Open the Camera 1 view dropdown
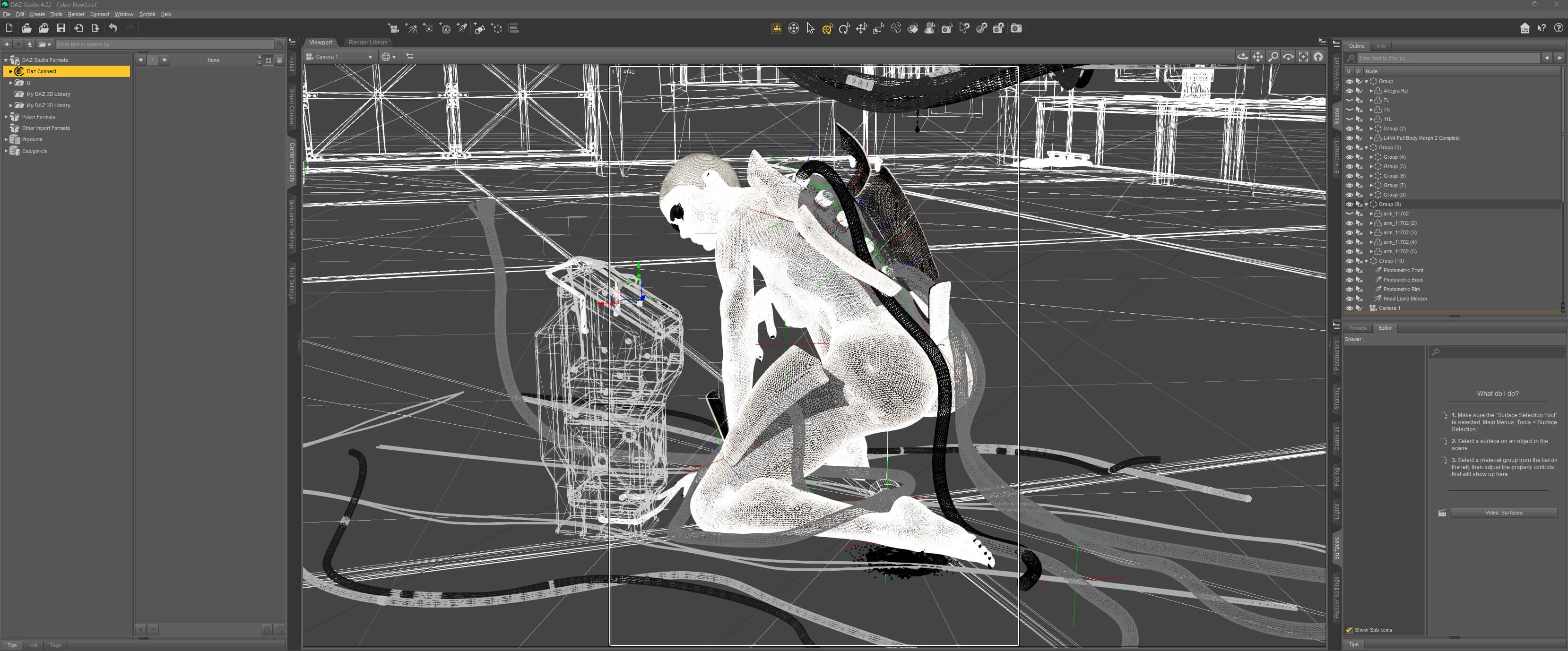Viewport: 1568px width, 651px height. point(340,57)
